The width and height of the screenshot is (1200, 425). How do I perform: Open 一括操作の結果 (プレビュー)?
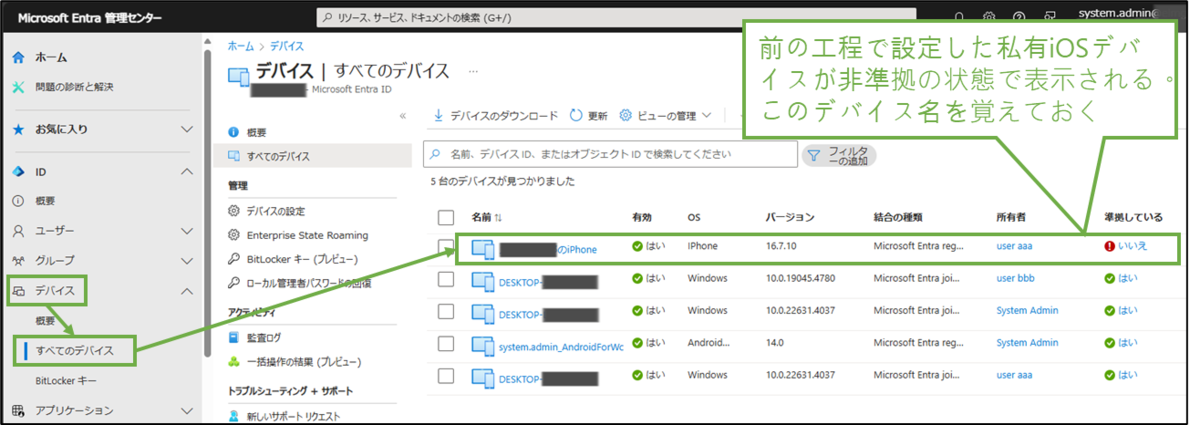(x=304, y=361)
